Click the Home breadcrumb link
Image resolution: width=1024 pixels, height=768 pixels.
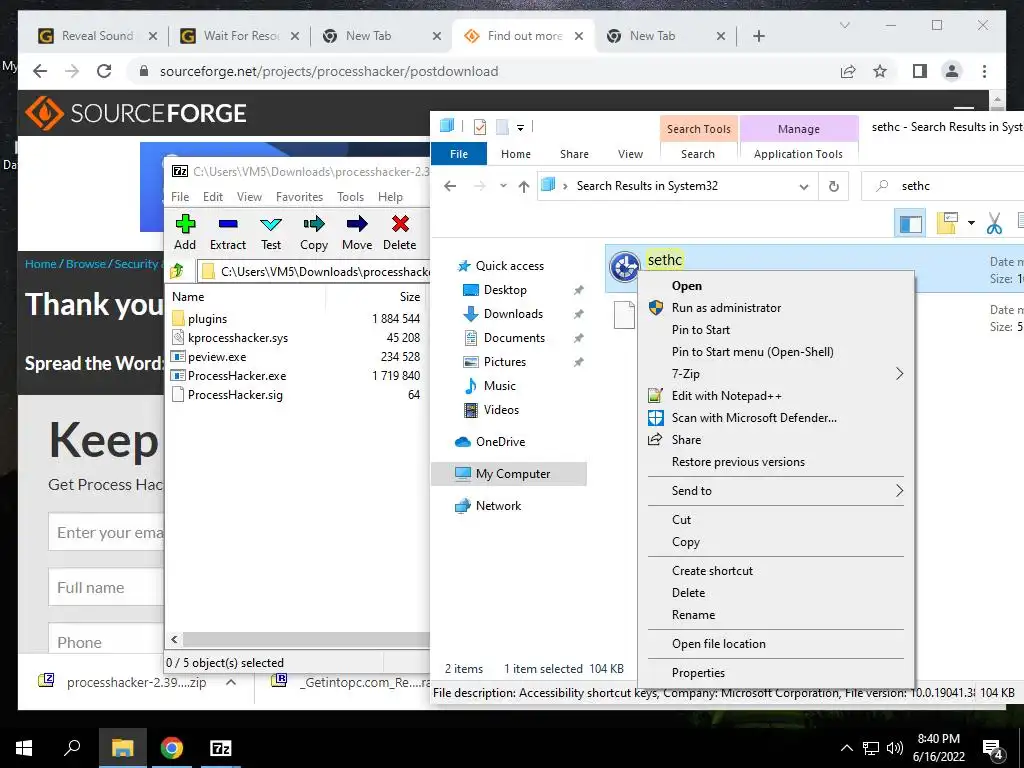pyautogui.click(x=40, y=264)
